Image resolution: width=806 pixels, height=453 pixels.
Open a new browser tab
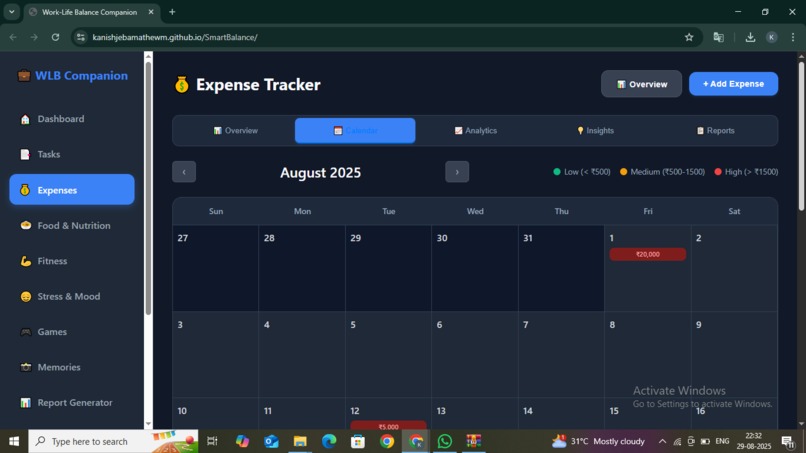[x=172, y=12]
